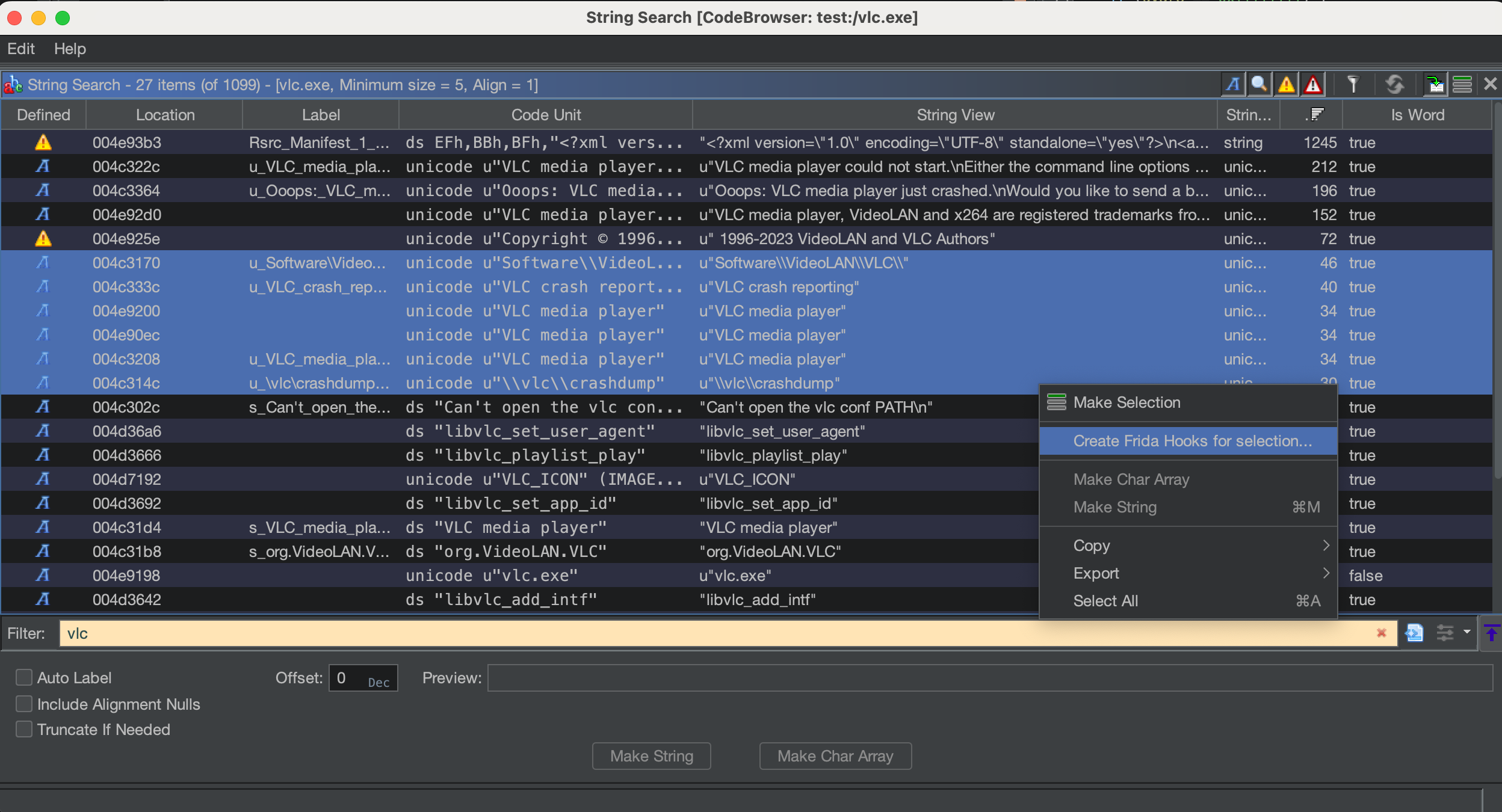Select the column layout icon in toolbar

pos(1459,84)
